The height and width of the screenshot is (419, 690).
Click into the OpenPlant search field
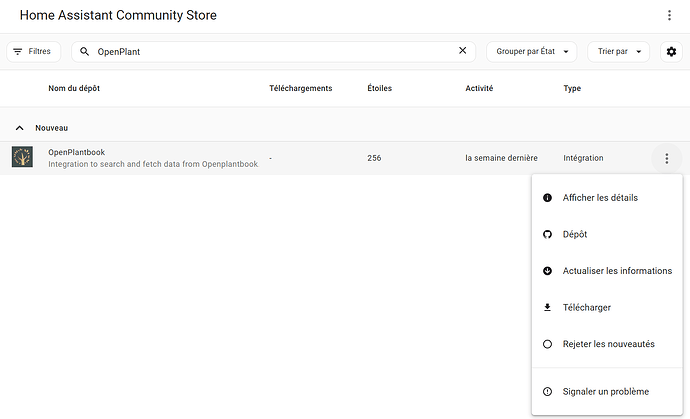[x=270, y=51]
